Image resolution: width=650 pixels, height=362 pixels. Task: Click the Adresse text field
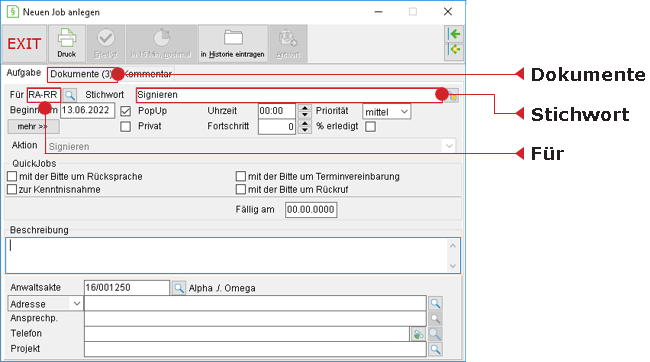point(255,303)
